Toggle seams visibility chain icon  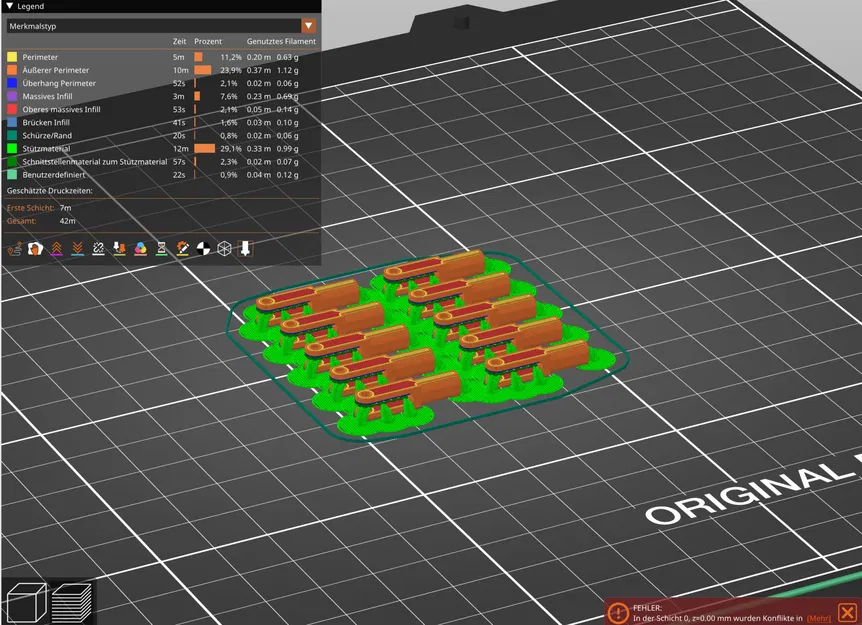coord(98,249)
